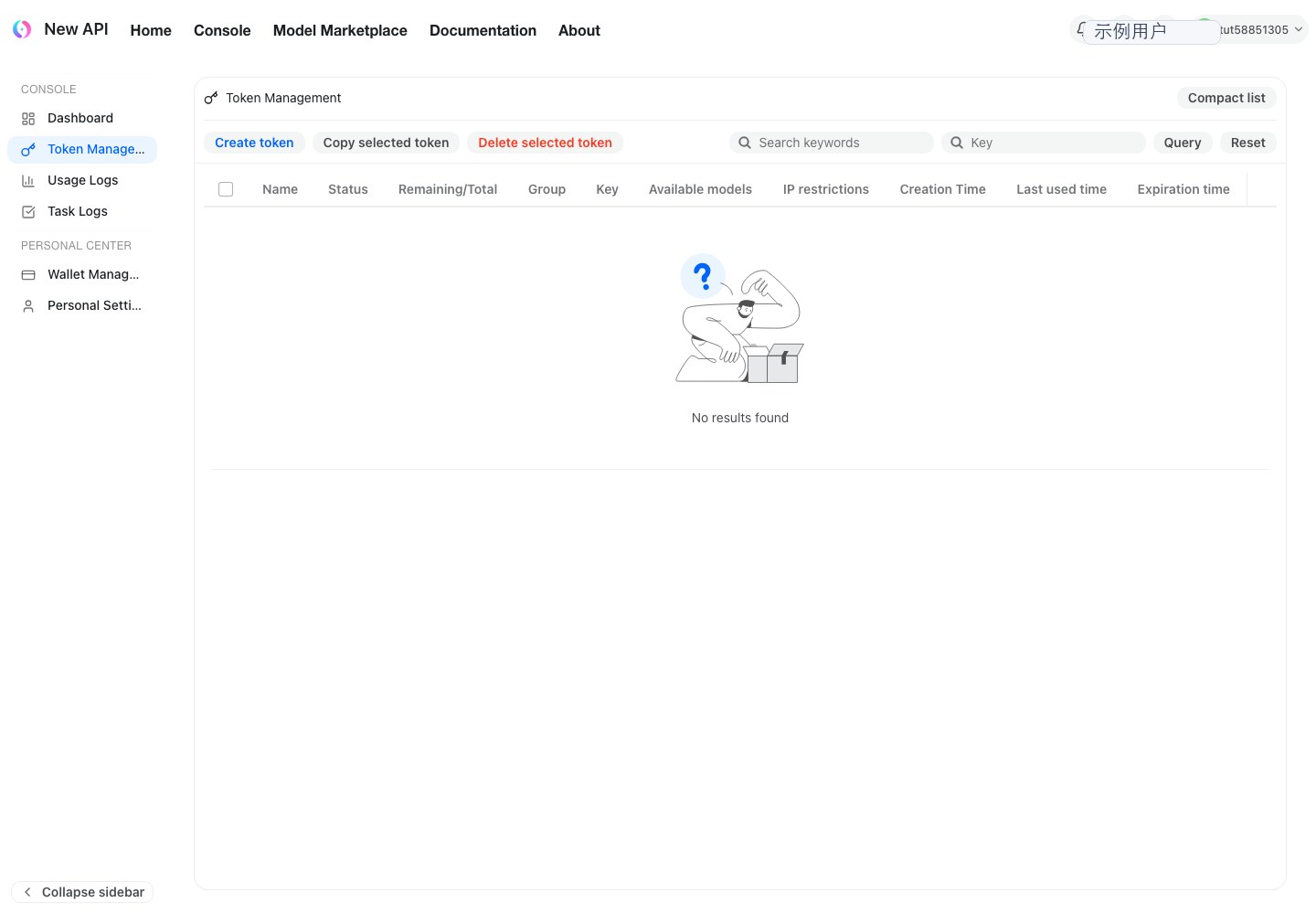The image size is (1316, 914).
Task: Open Model Marketplace in top navigation
Action: 340,30
